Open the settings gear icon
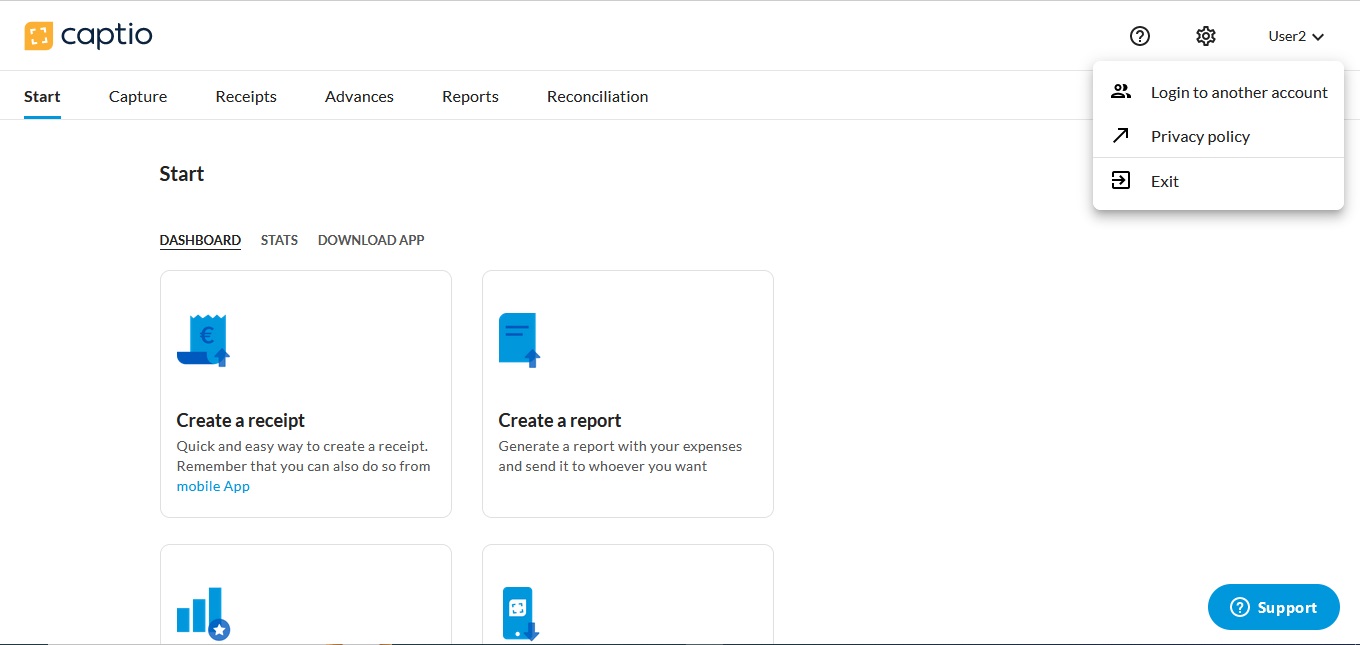This screenshot has height=645, width=1360. (1206, 36)
